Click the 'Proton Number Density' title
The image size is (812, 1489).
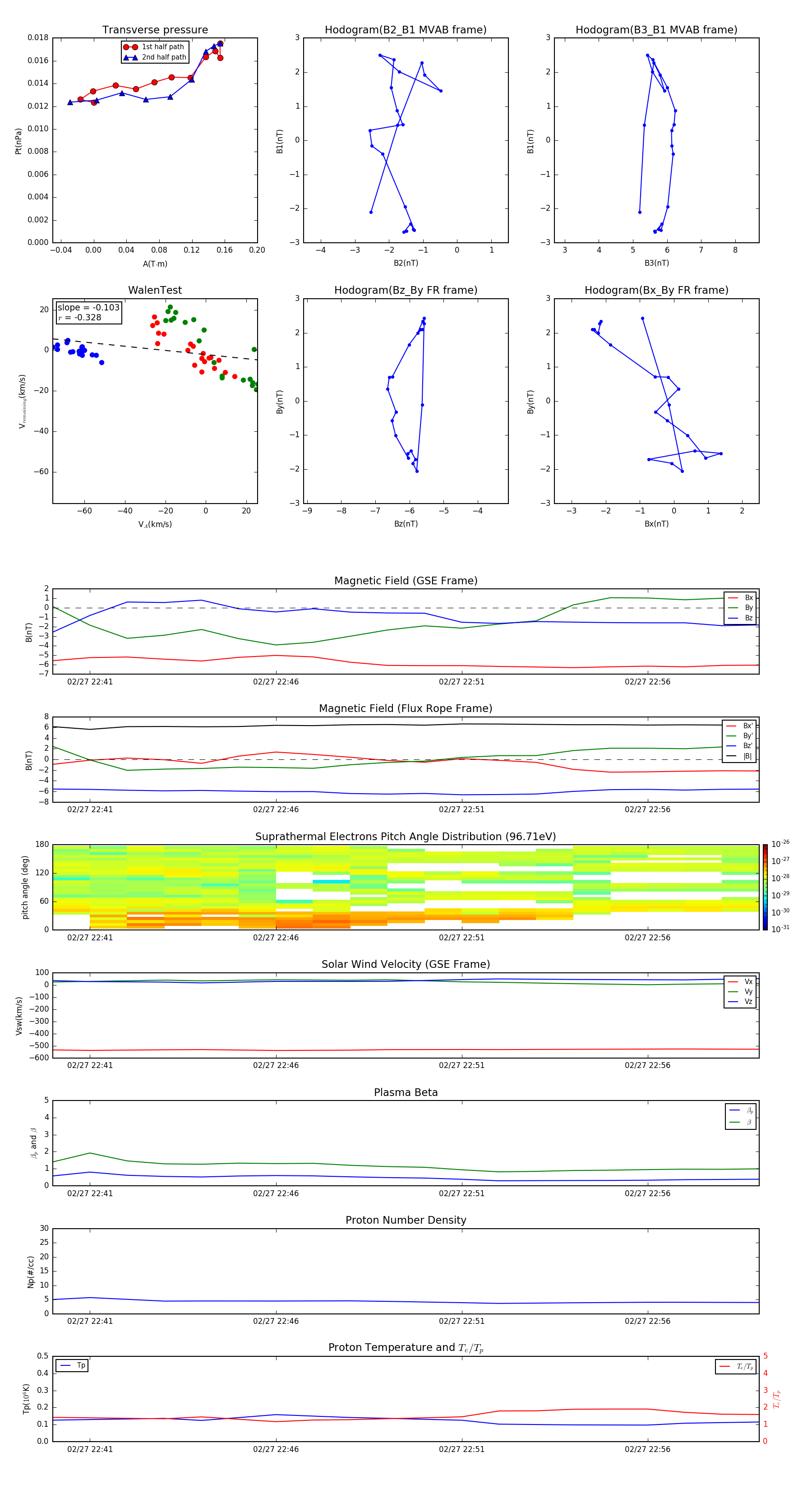(x=406, y=1220)
